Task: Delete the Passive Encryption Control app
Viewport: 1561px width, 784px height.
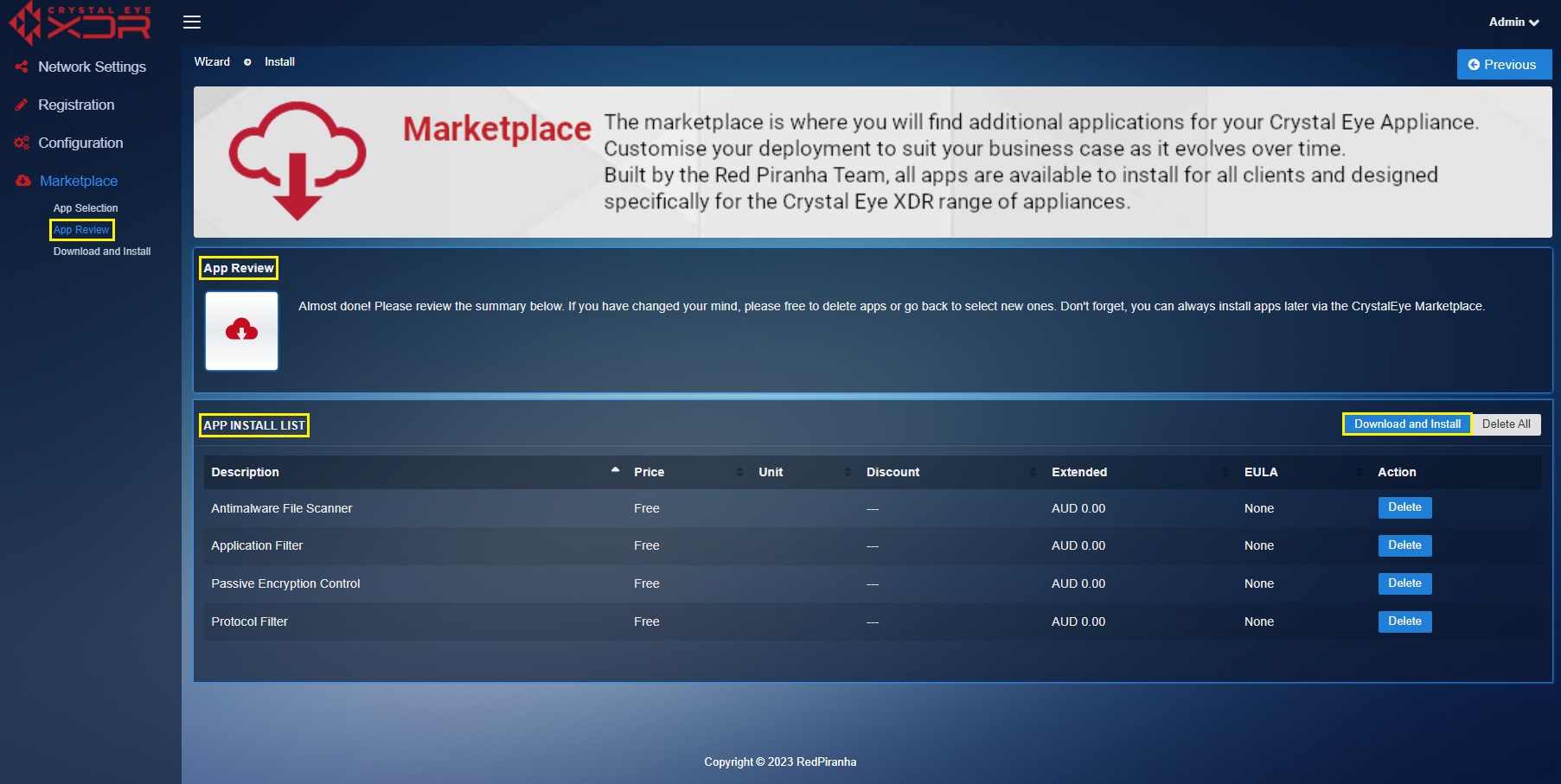Action: point(1404,583)
